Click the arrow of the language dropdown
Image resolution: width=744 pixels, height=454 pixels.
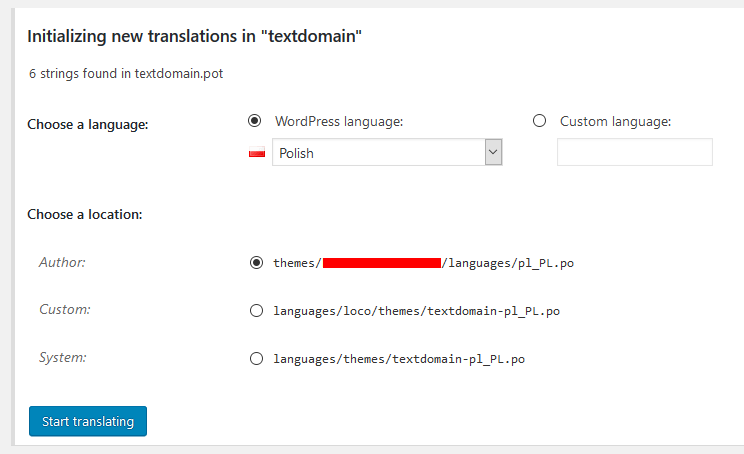(492, 152)
